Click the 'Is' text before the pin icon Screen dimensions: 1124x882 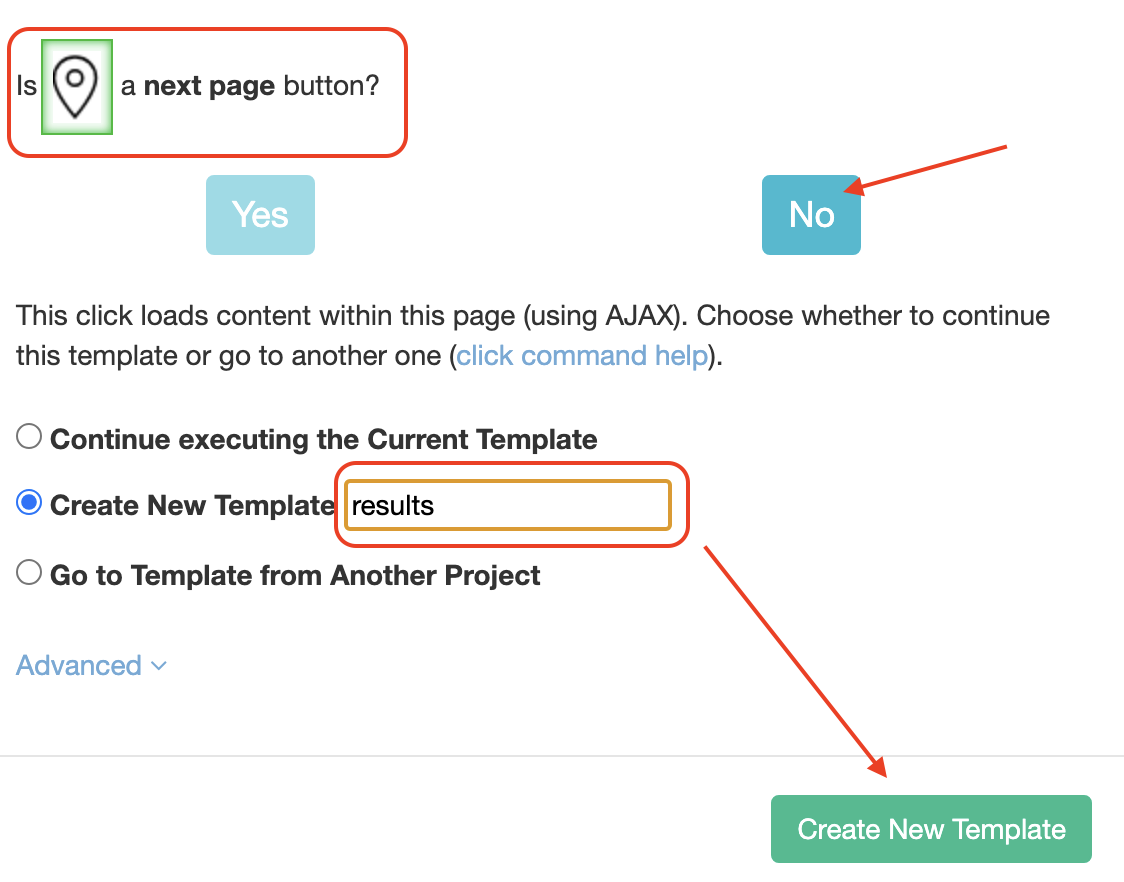[27, 86]
